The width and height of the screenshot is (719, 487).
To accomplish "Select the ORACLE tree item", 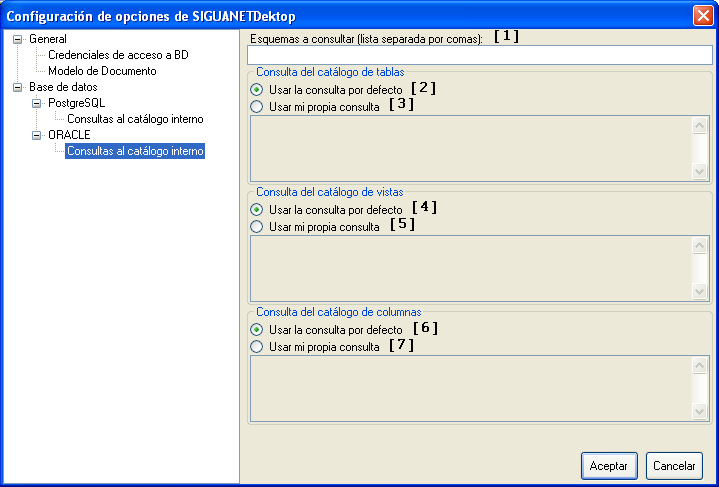I will click(69, 135).
